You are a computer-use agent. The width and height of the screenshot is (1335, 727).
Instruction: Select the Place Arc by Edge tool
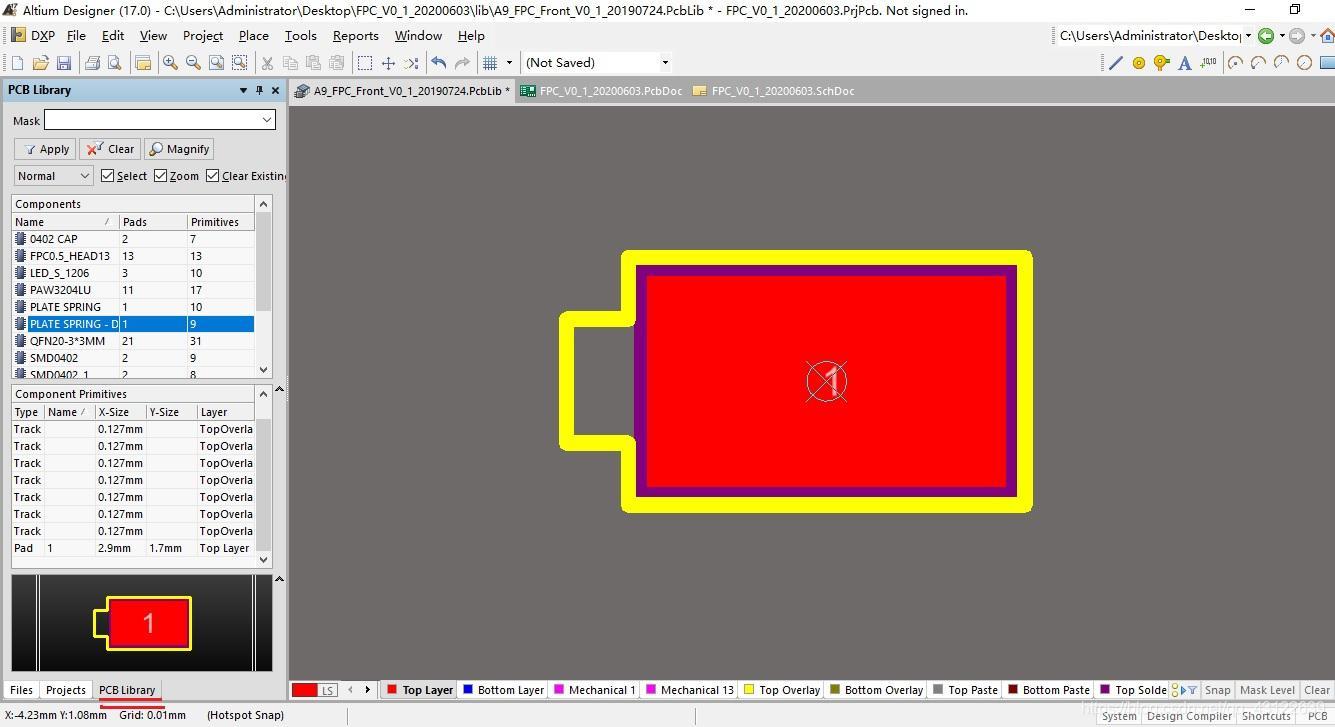[1258, 63]
